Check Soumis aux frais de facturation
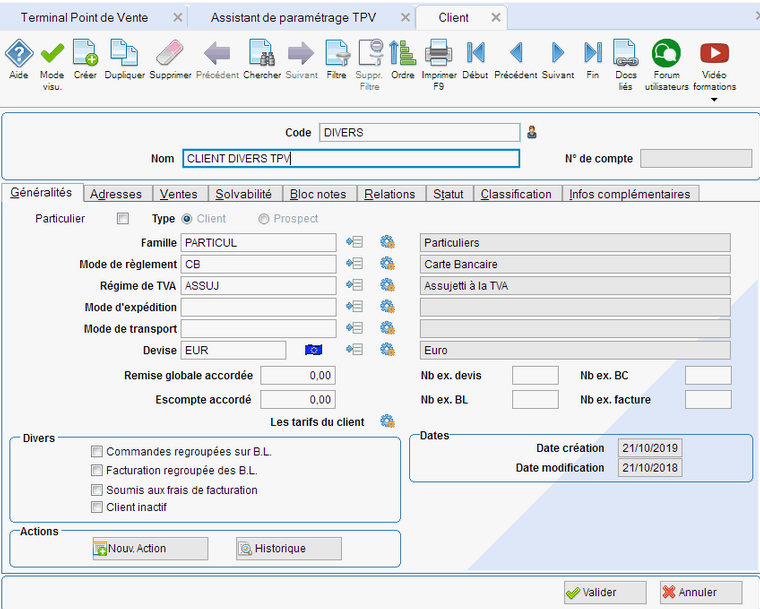The width and height of the screenshot is (760, 609). pos(97,490)
